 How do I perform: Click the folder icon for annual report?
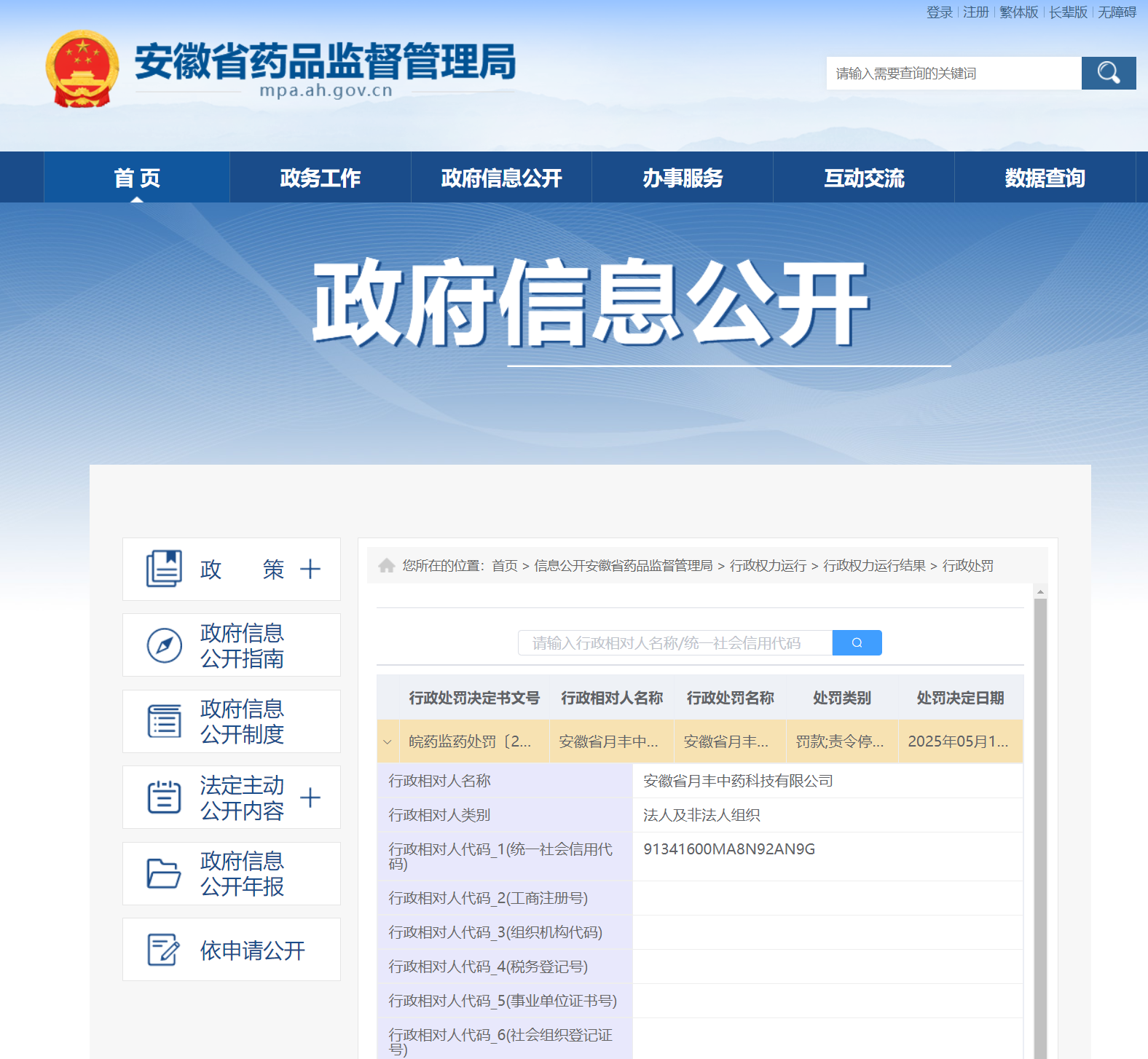tap(164, 873)
